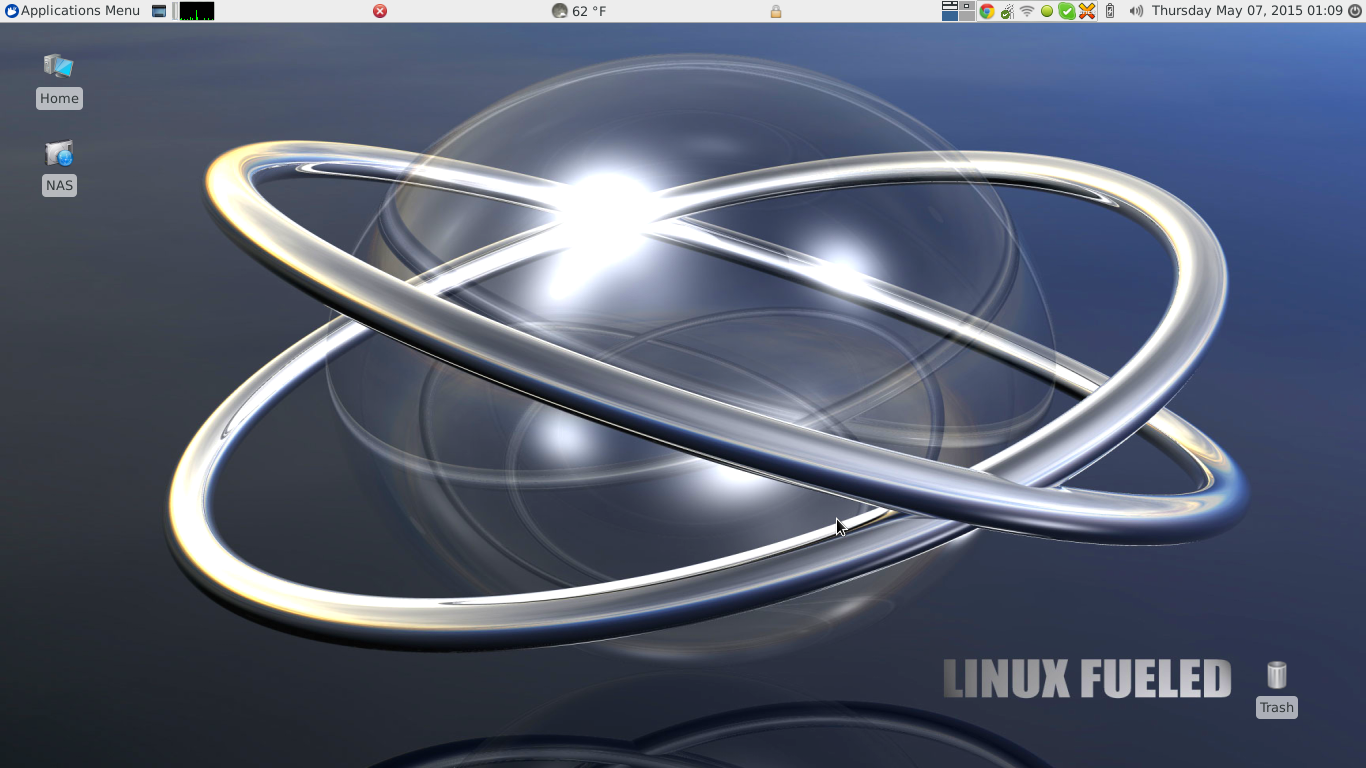Open the Chrome tray icon
1366x768 pixels.
coord(987,11)
